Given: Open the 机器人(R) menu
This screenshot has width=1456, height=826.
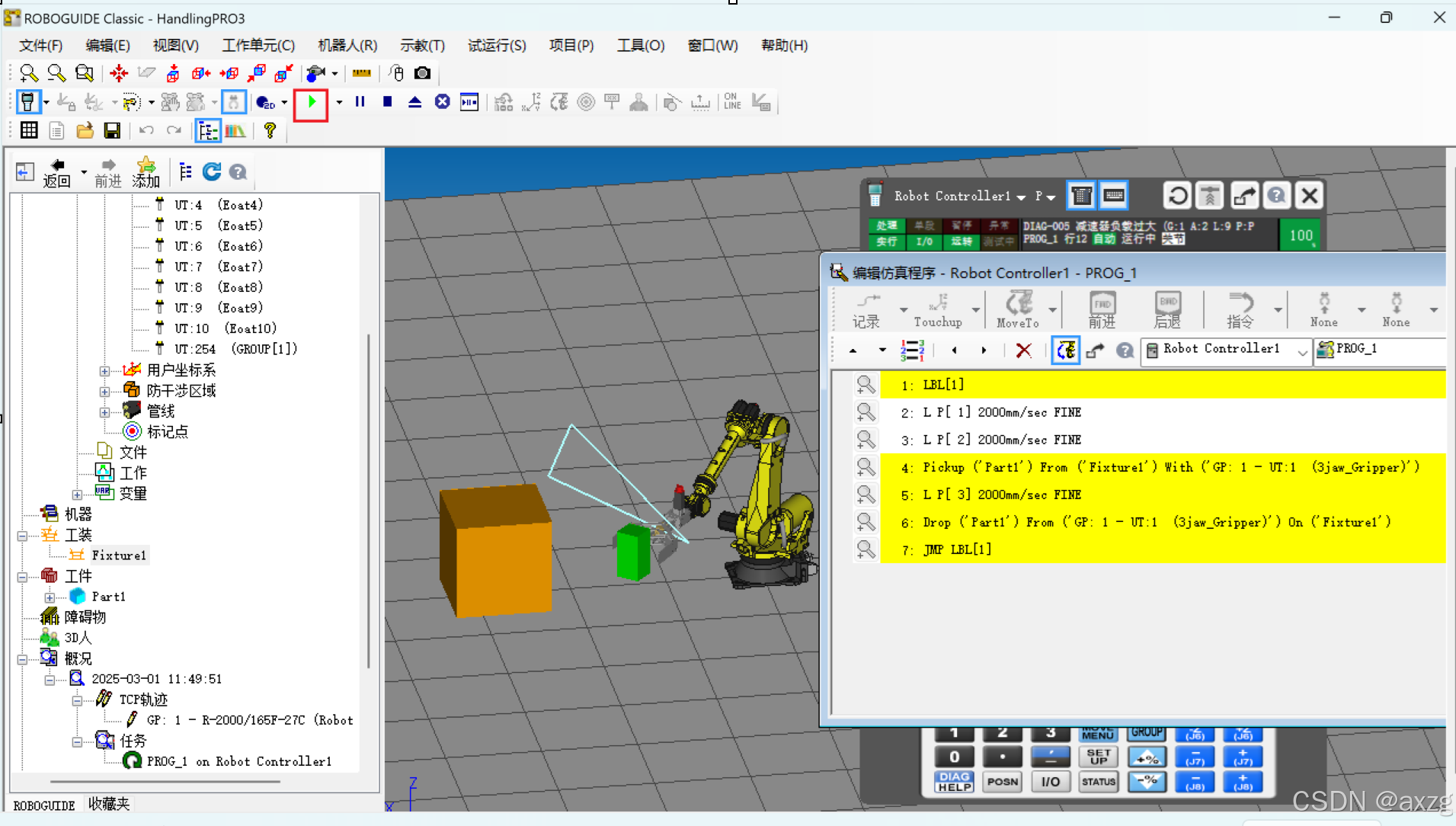Looking at the screenshot, I should click(x=347, y=46).
